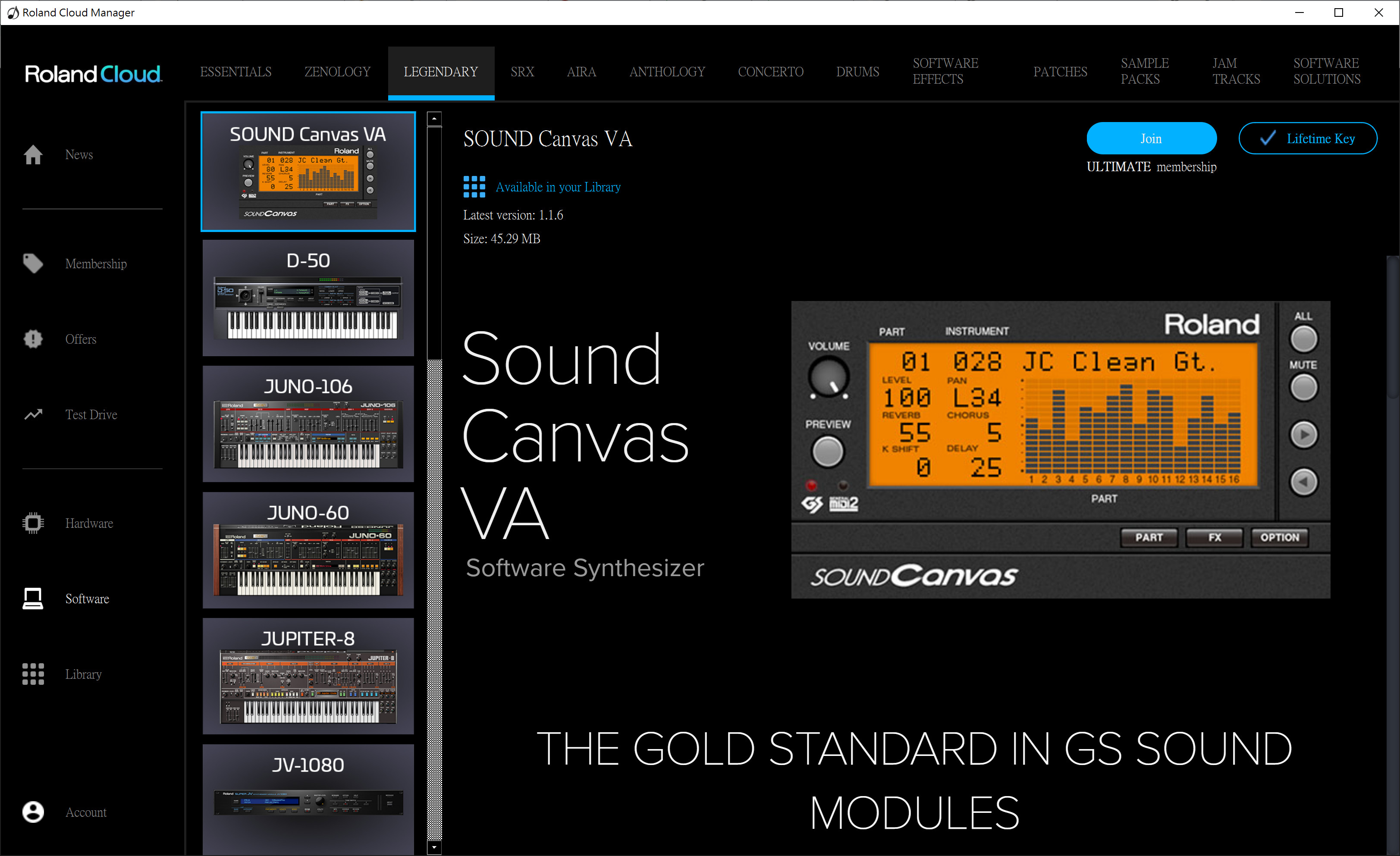Click the Join membership button
The height and width of the screenshot is (856, 1400).
point(1151,138)
